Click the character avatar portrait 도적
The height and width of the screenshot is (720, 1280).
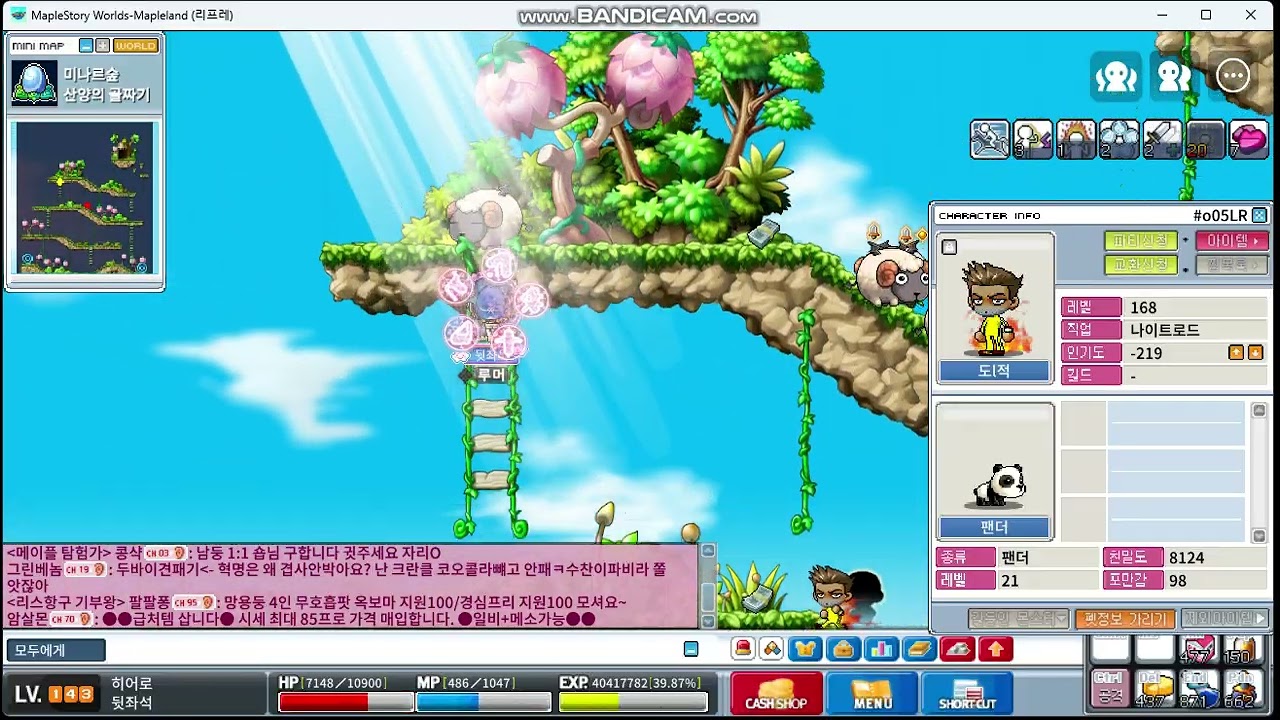tap(995, 308)
